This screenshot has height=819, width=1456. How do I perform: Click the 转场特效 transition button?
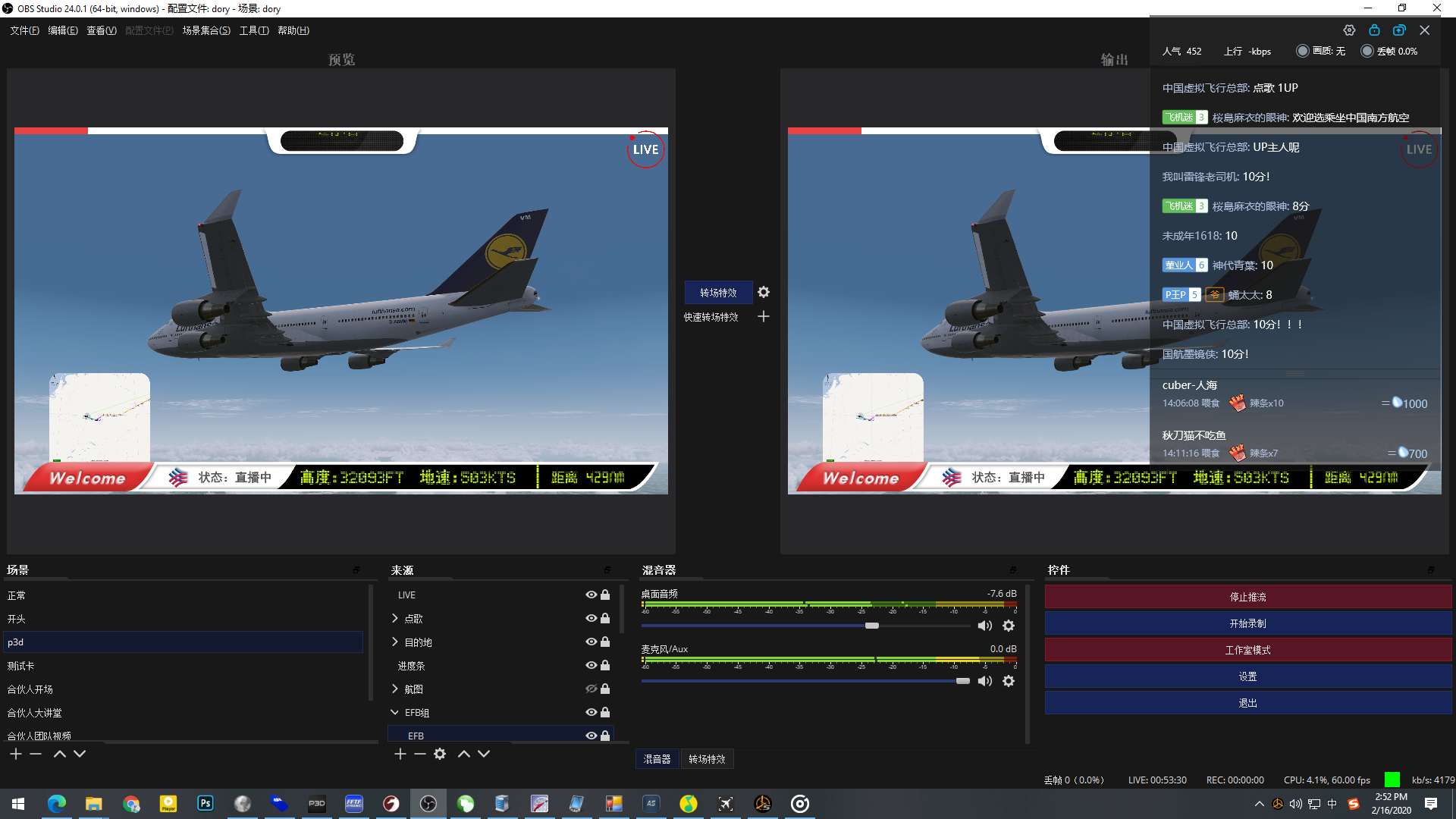click(718, 293)
